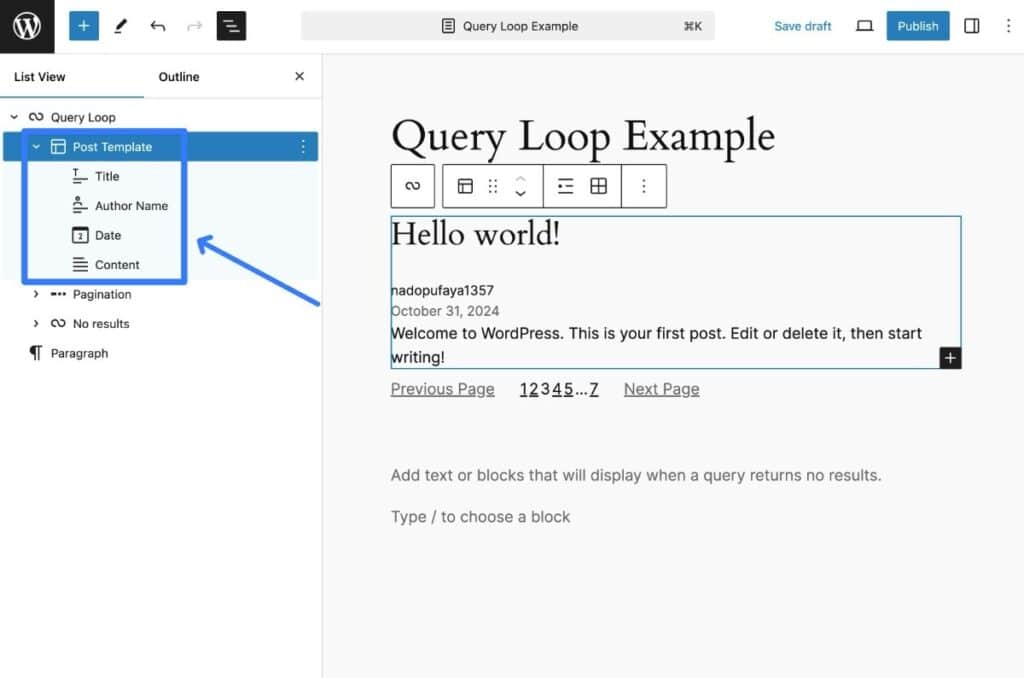Expand the No results list item
Viewport: 1024px width, 678px height.
36,323
